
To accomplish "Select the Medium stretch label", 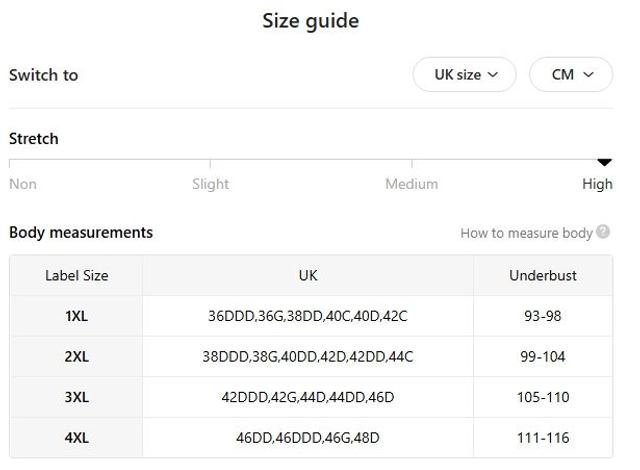I will click(411, 184).
